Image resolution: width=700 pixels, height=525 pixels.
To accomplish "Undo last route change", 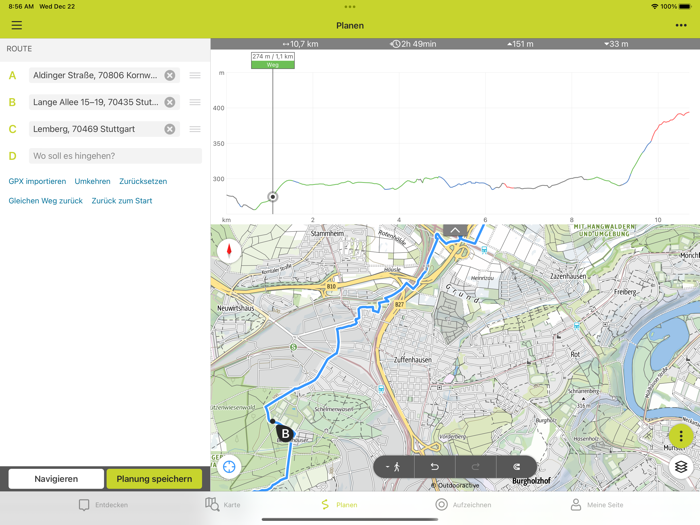I will [434, 467].
